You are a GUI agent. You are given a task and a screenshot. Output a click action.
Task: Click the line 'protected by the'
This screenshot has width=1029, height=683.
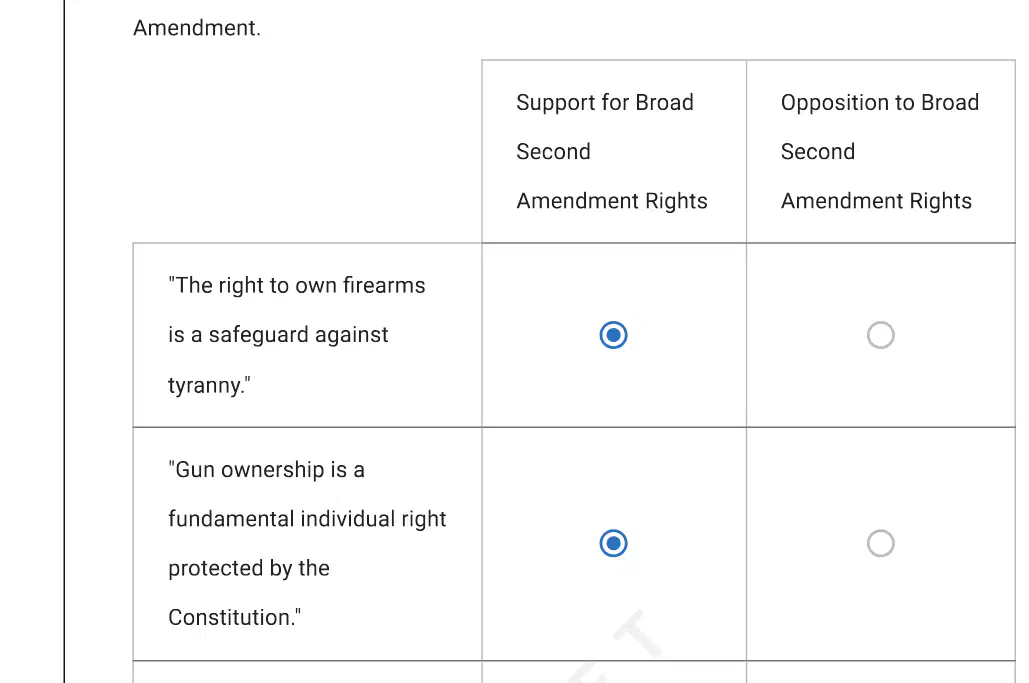[249, 568]
